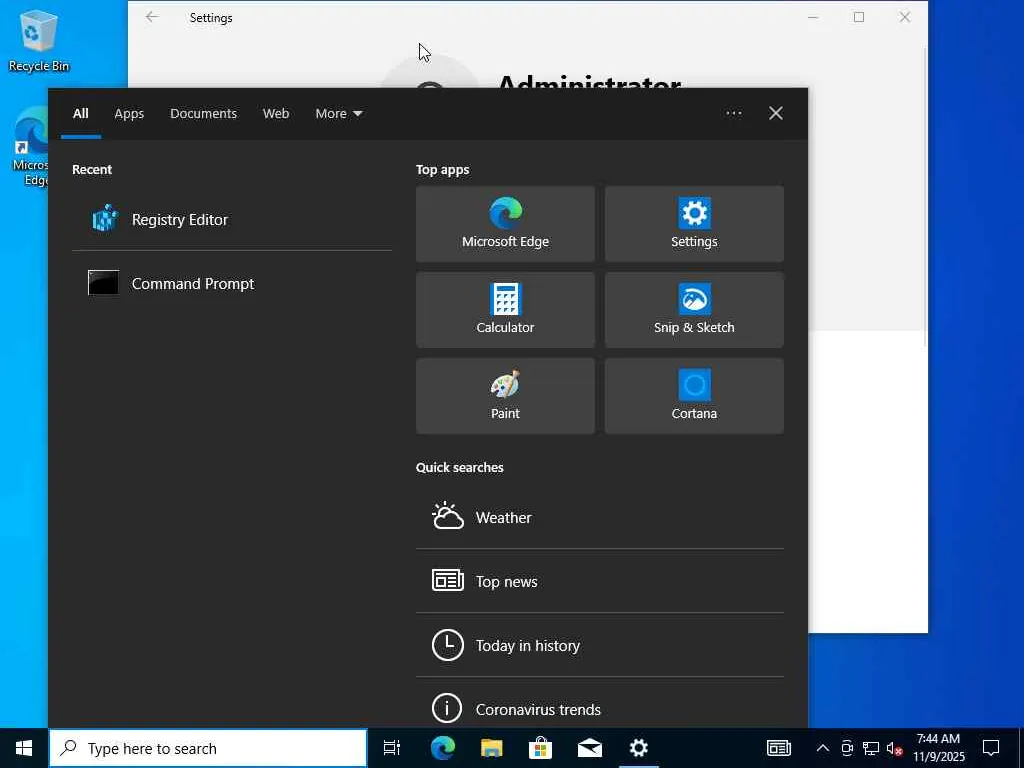Open News and interests taskbar icon

click(778, 748)
